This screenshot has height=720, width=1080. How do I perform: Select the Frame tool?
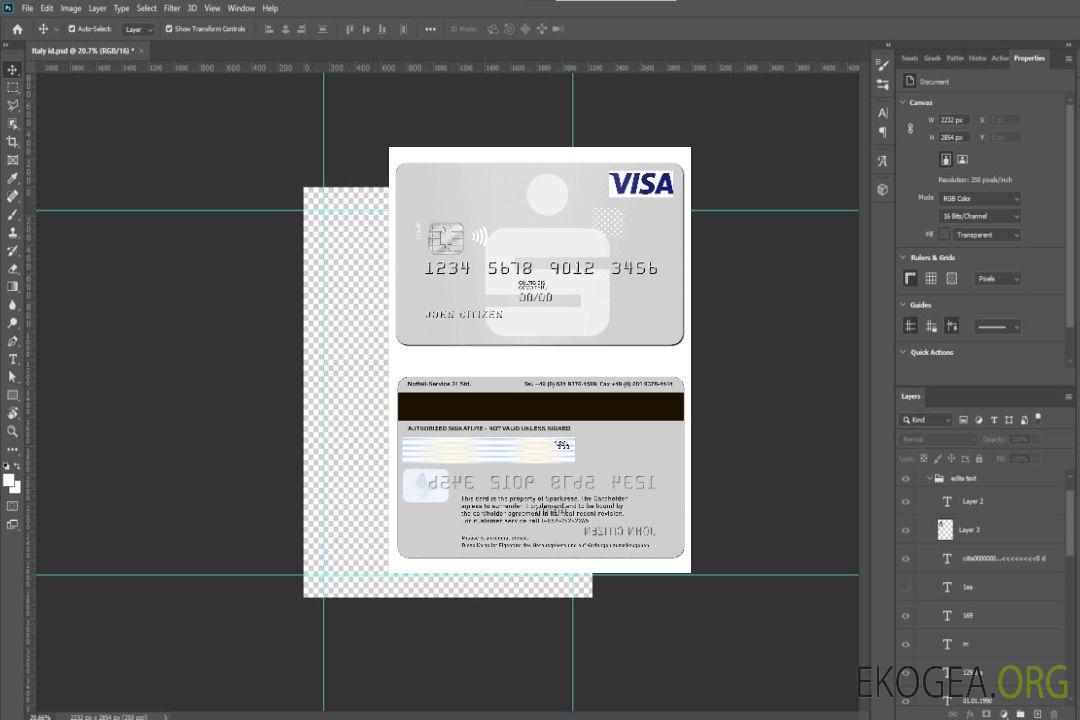pos(12,160)
